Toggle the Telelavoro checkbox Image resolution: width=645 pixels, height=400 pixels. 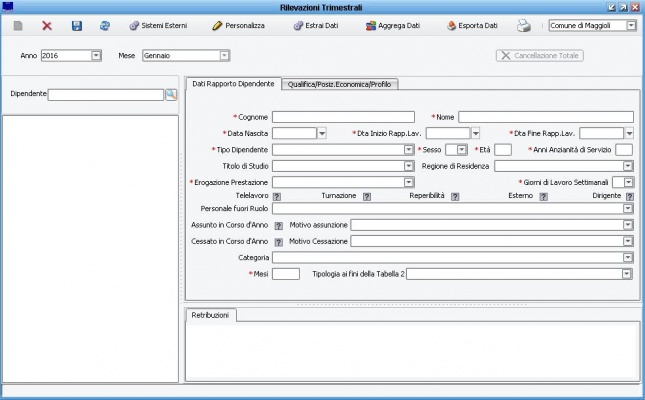[277, 197]
